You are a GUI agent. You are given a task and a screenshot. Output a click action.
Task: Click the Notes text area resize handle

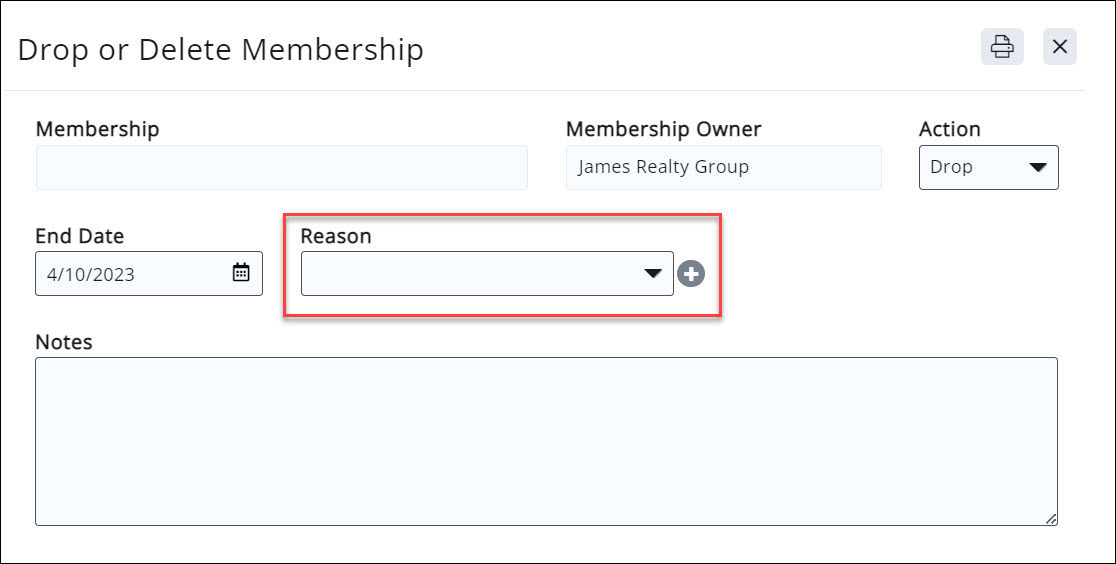pyautogui.click(x=1051, y=519)
